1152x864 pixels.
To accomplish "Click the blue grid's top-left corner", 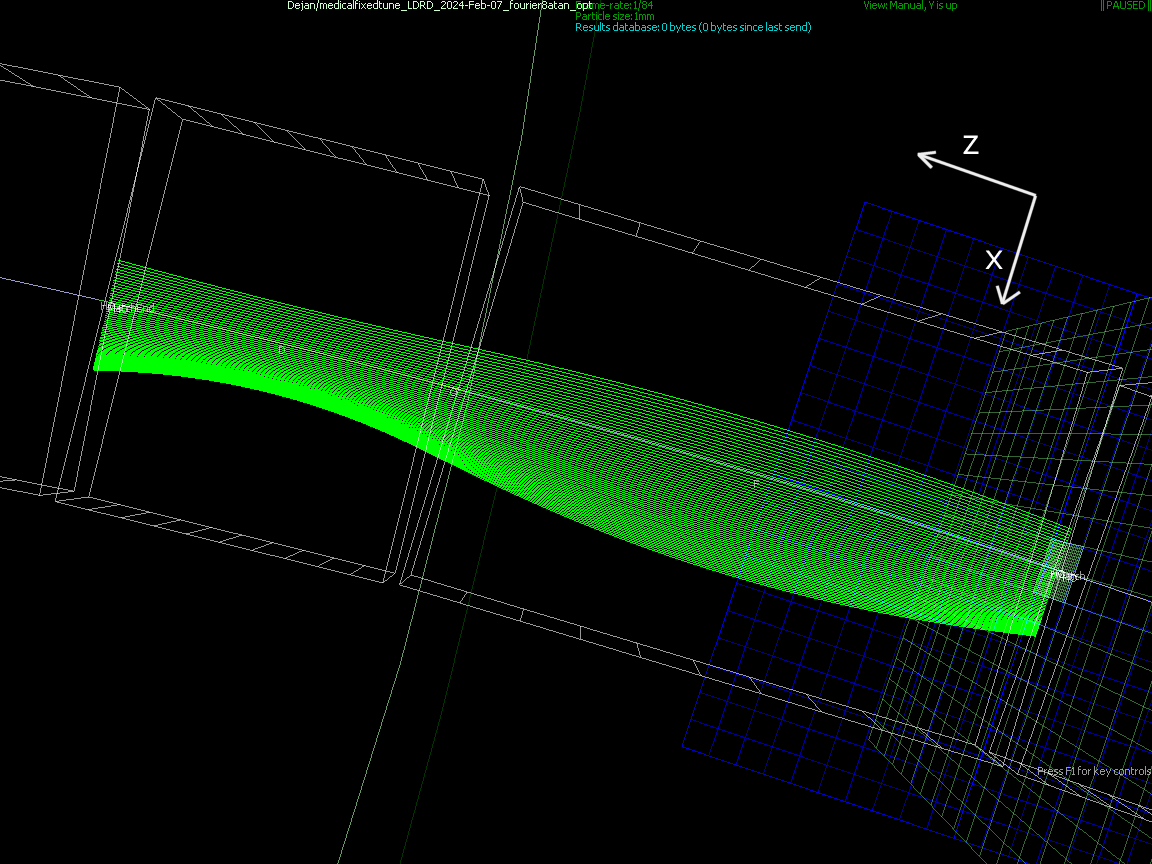I will [865, 204].
